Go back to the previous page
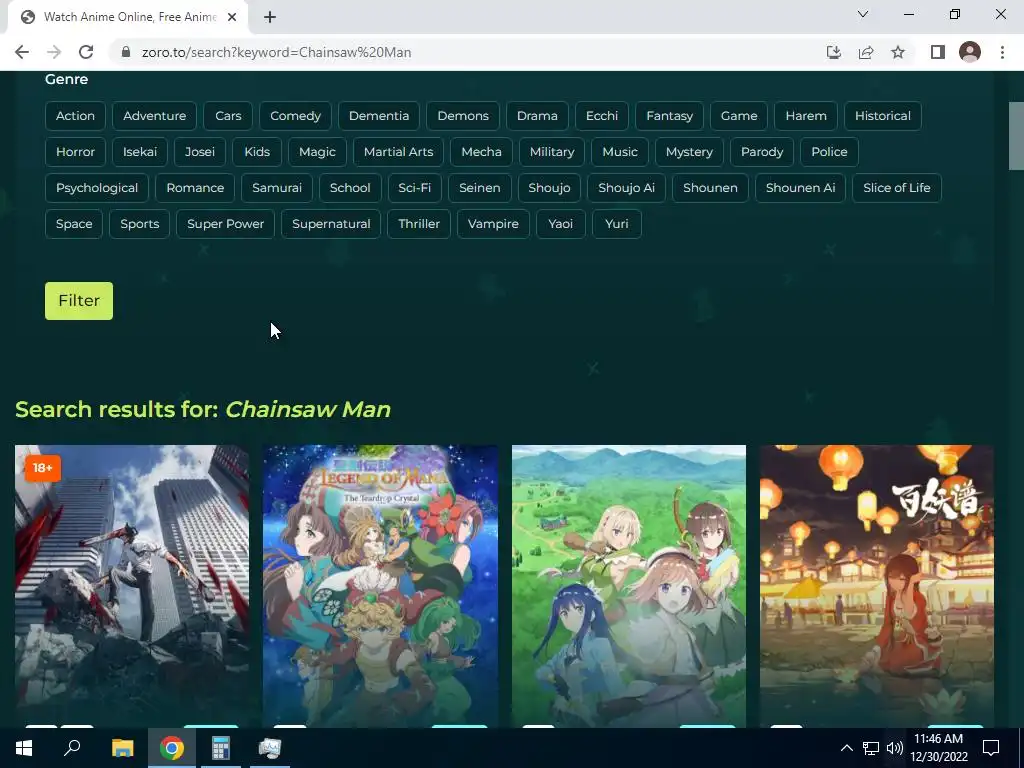Image resolution: width=1024 pixels, height=768 pixels. (x=22, y=52)
